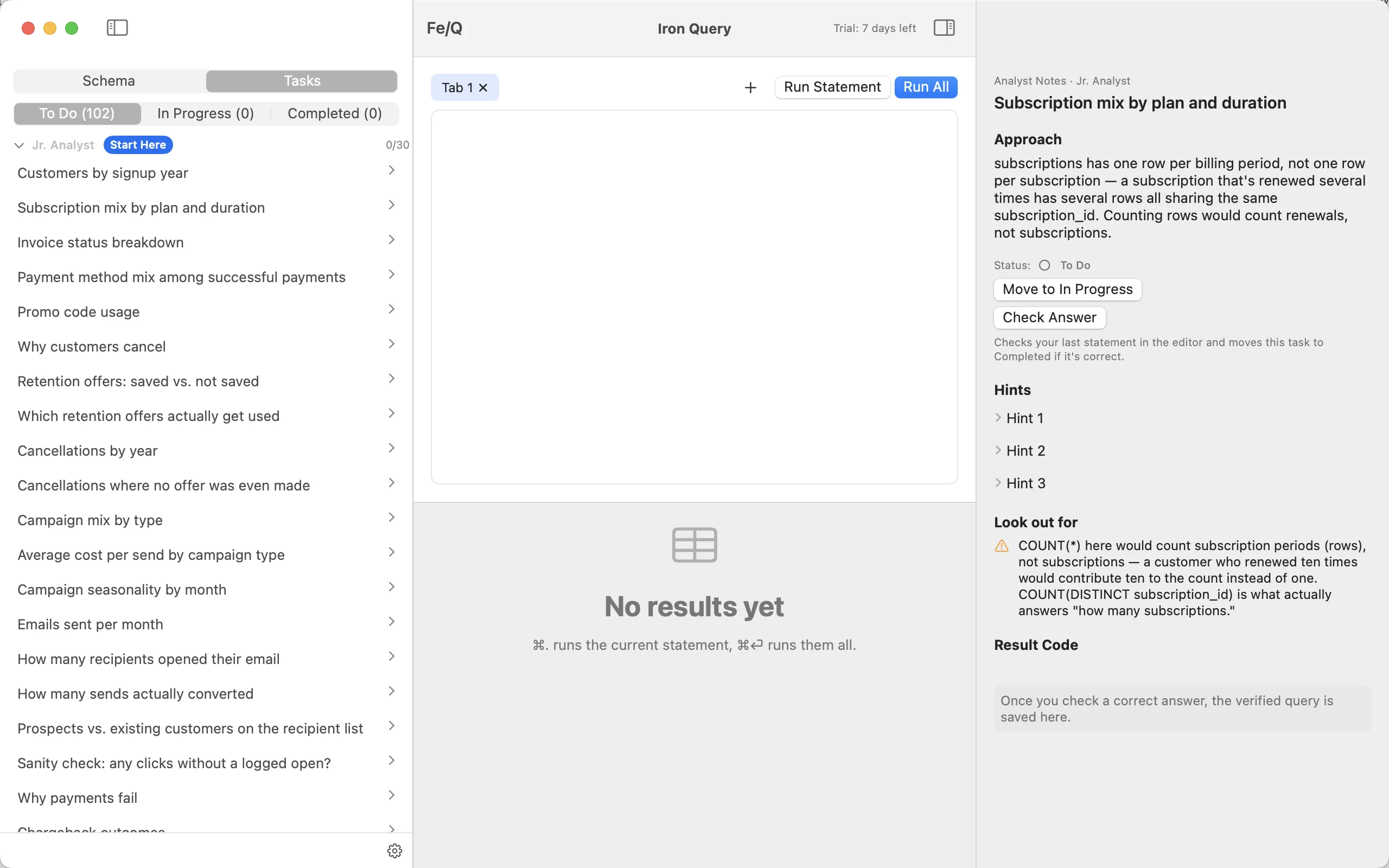This screenshot has width=1389, height=868.
Task: Open Campaign mix by type task
Action: pyautogui.click(x=207, y=520)
